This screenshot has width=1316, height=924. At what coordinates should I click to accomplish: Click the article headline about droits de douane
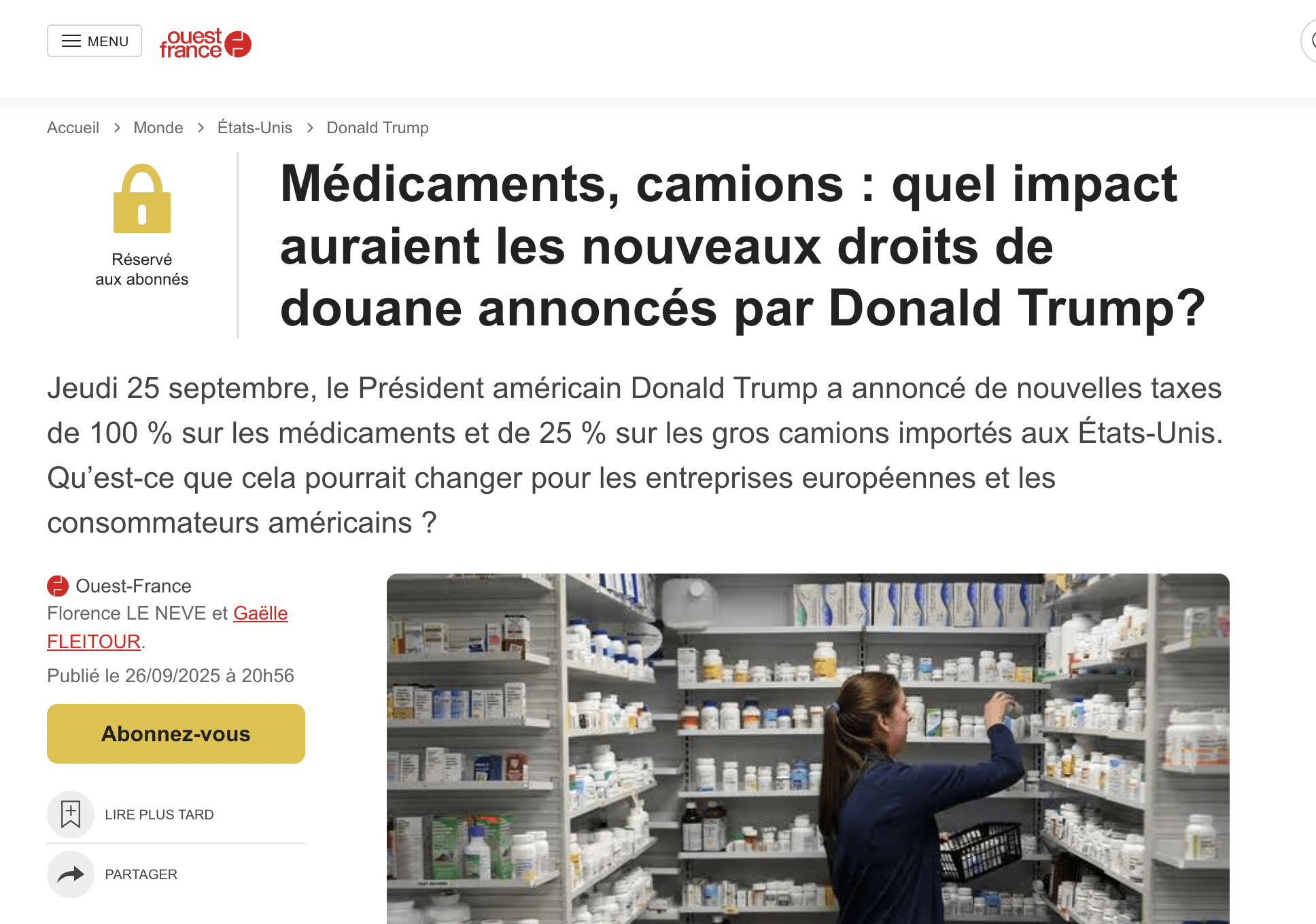pyautogui.click(x=742, y=246)
